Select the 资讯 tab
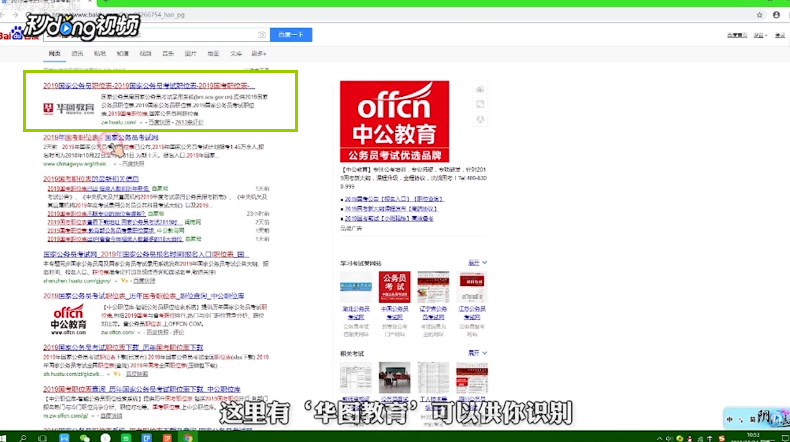This screenshot has height=442, width=790. point(77,53)
